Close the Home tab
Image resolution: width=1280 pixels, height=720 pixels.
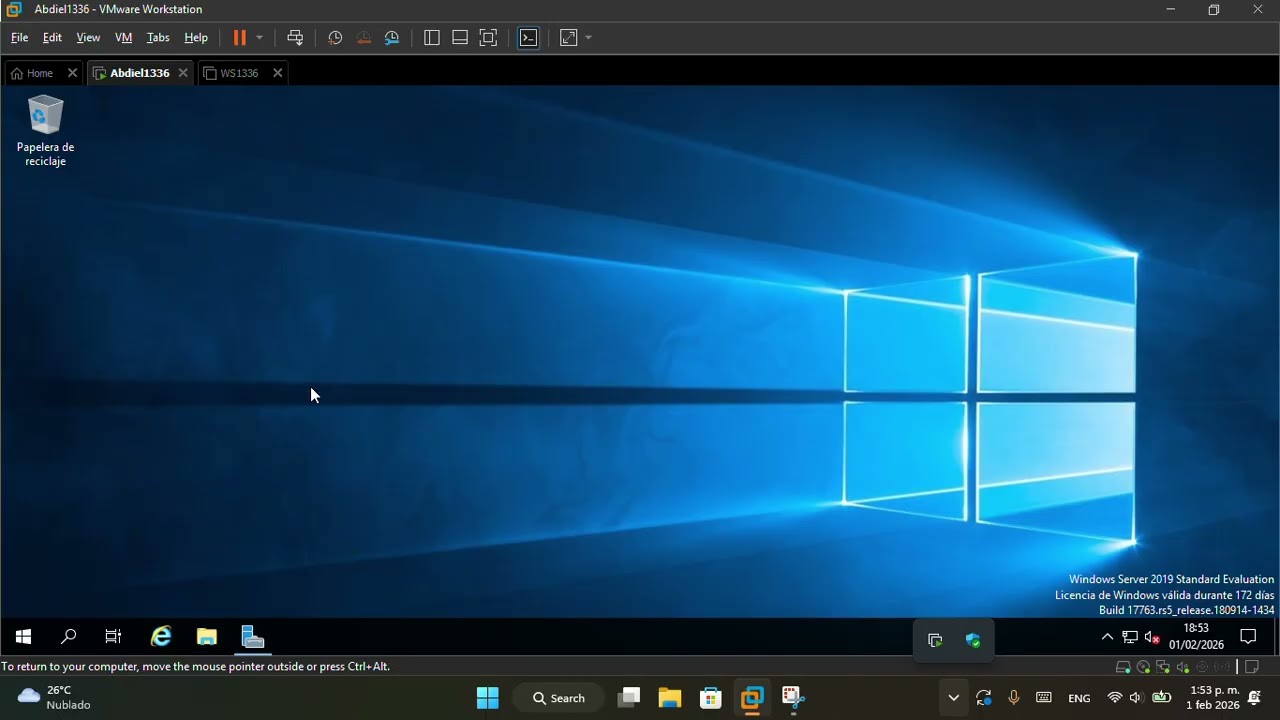(x=72, y=73)
